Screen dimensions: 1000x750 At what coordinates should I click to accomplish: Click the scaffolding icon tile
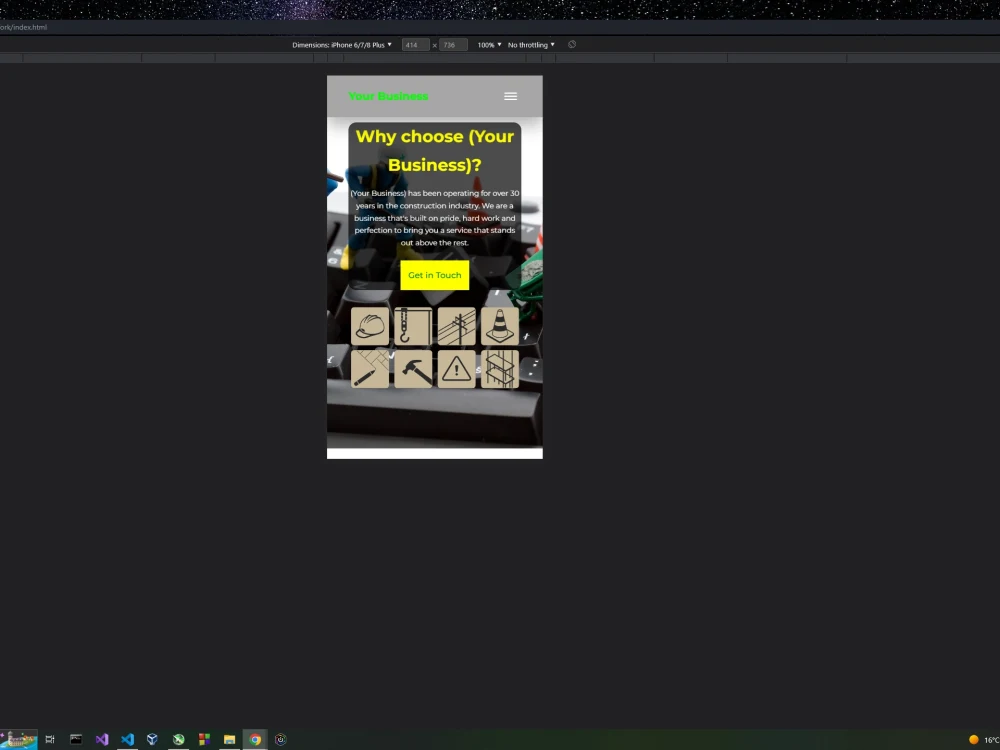coord(500,369)
